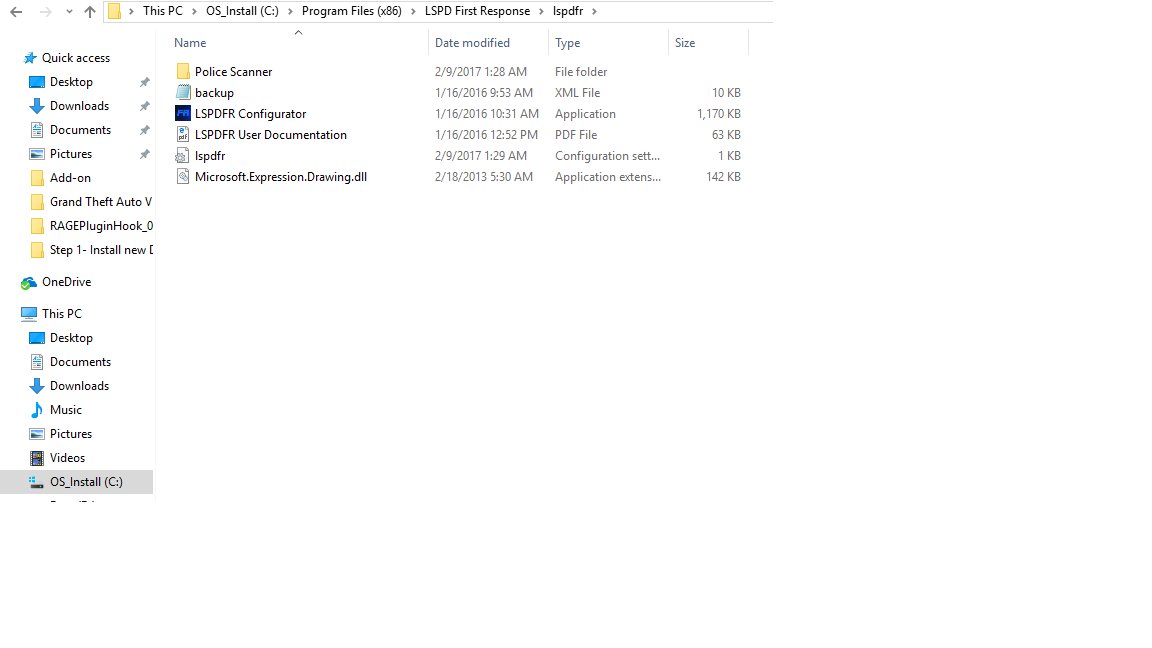Viewport: 1152px width, 648px height.
Task: Open Step 1- Install new folder shortcut
Action: click(101, 250)
